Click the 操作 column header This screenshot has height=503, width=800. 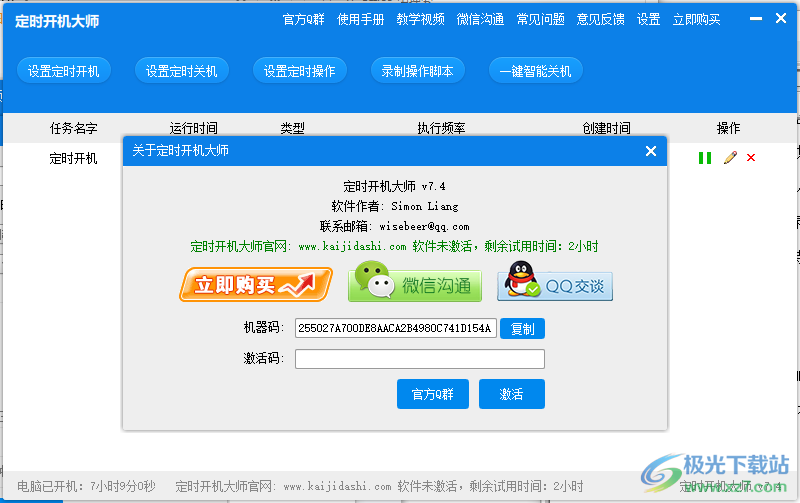[728, 128]
